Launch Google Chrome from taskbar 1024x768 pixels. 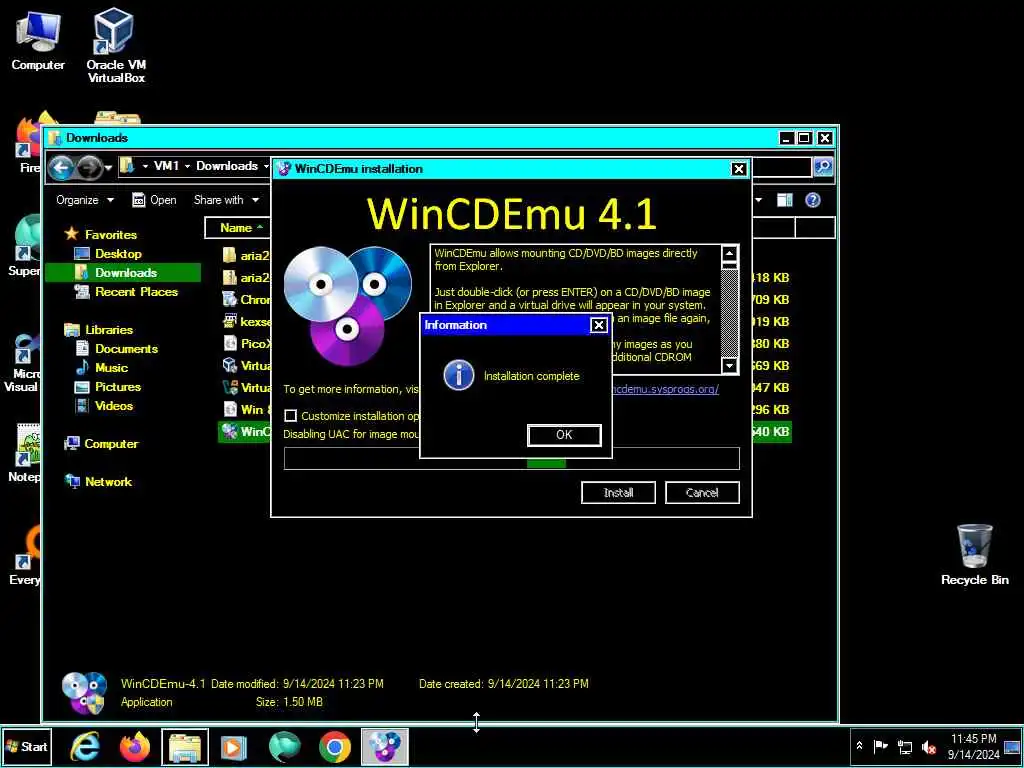coord(334,747)
